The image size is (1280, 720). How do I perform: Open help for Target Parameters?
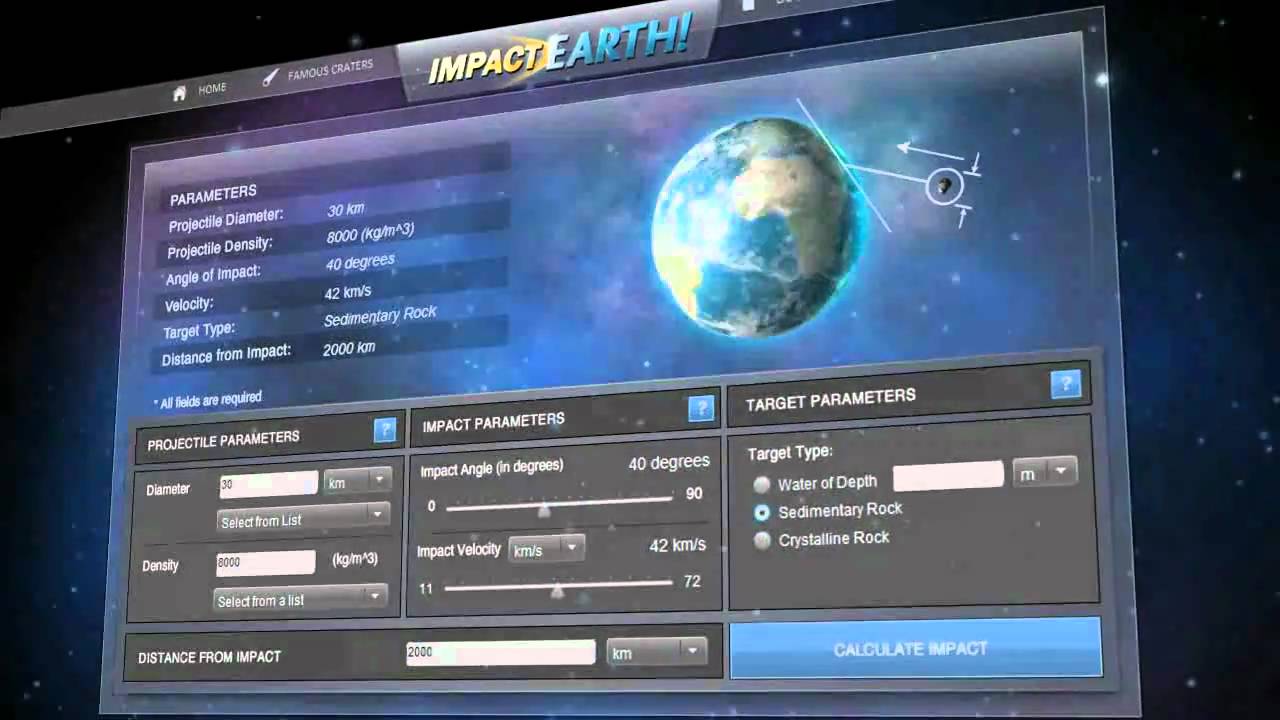[x=1066, y=384]
